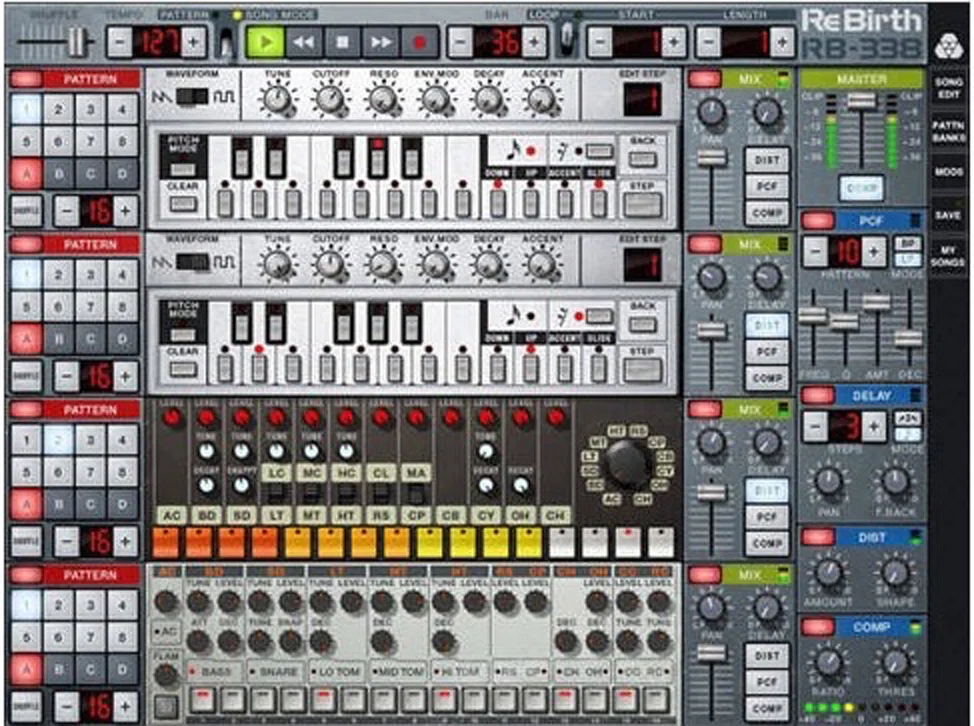Viewport: 974px width, 726px height.
Task: Click the rewind transport button
Action: (303, 42)
